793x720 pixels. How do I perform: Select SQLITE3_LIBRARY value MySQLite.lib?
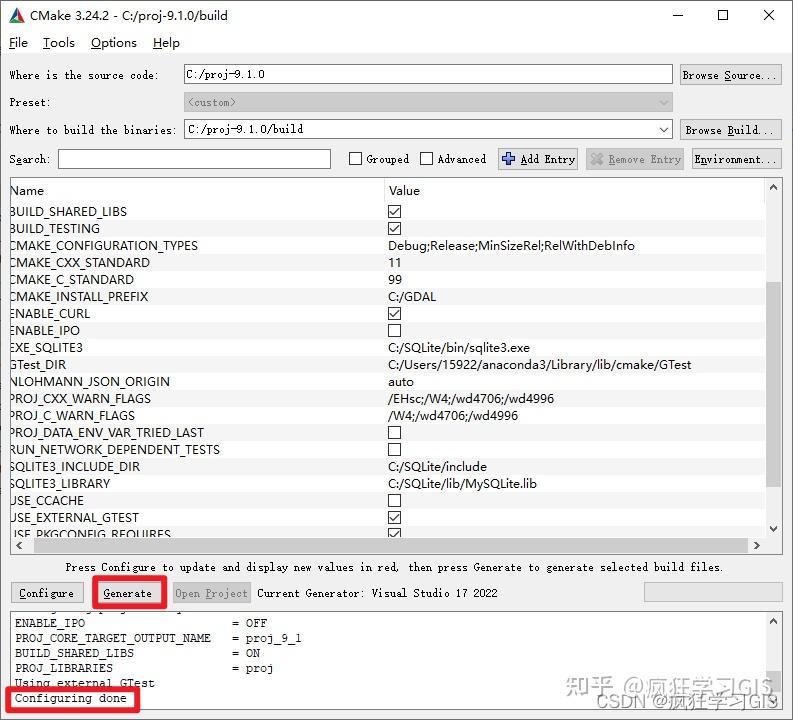tap(462, 484)
